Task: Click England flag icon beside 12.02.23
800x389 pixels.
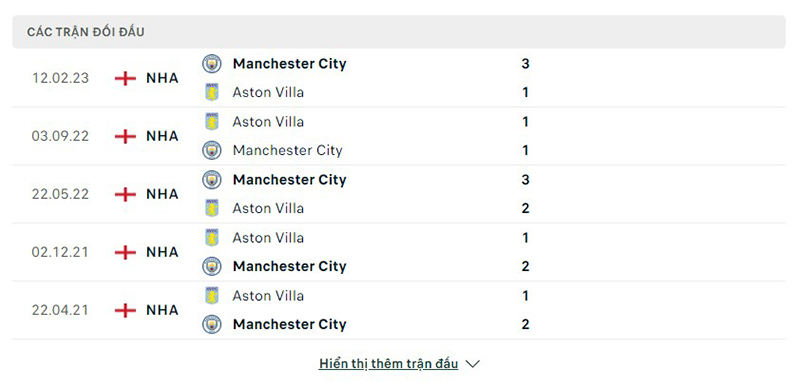Action: (x=126, y=78)
